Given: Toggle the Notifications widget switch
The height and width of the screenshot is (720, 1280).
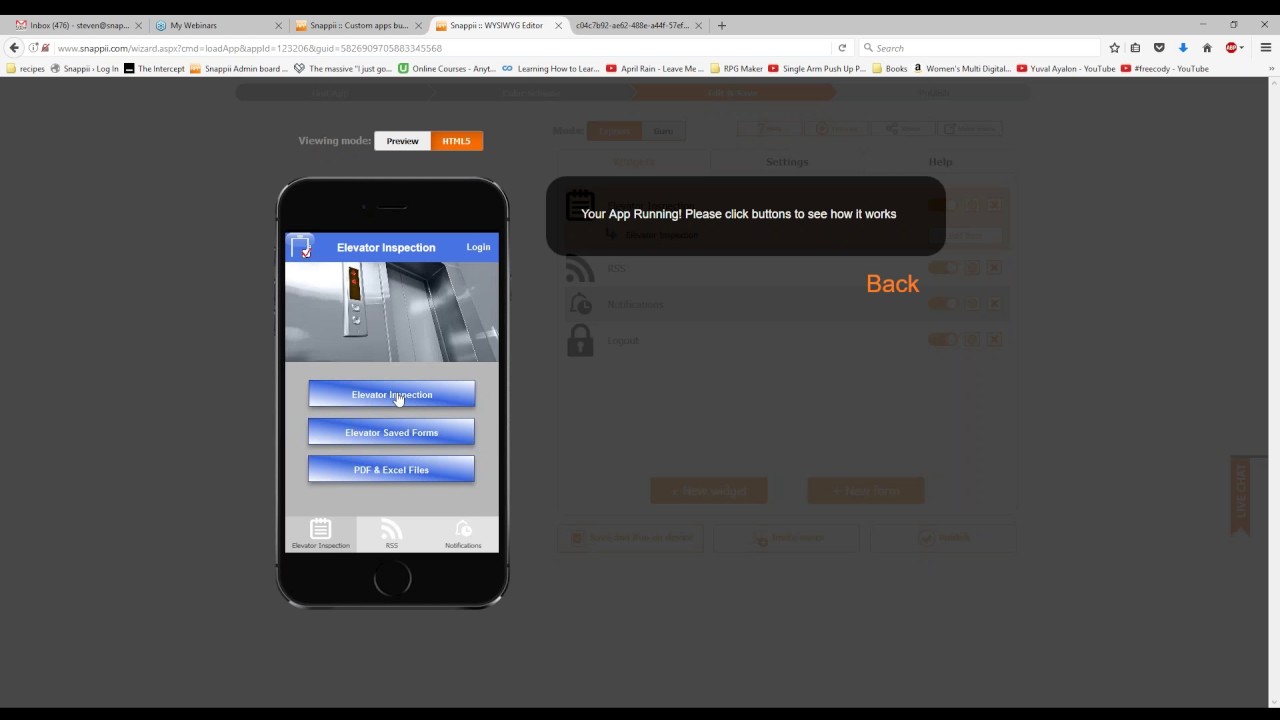Looking at the screenshot, I should coord(942,304).
